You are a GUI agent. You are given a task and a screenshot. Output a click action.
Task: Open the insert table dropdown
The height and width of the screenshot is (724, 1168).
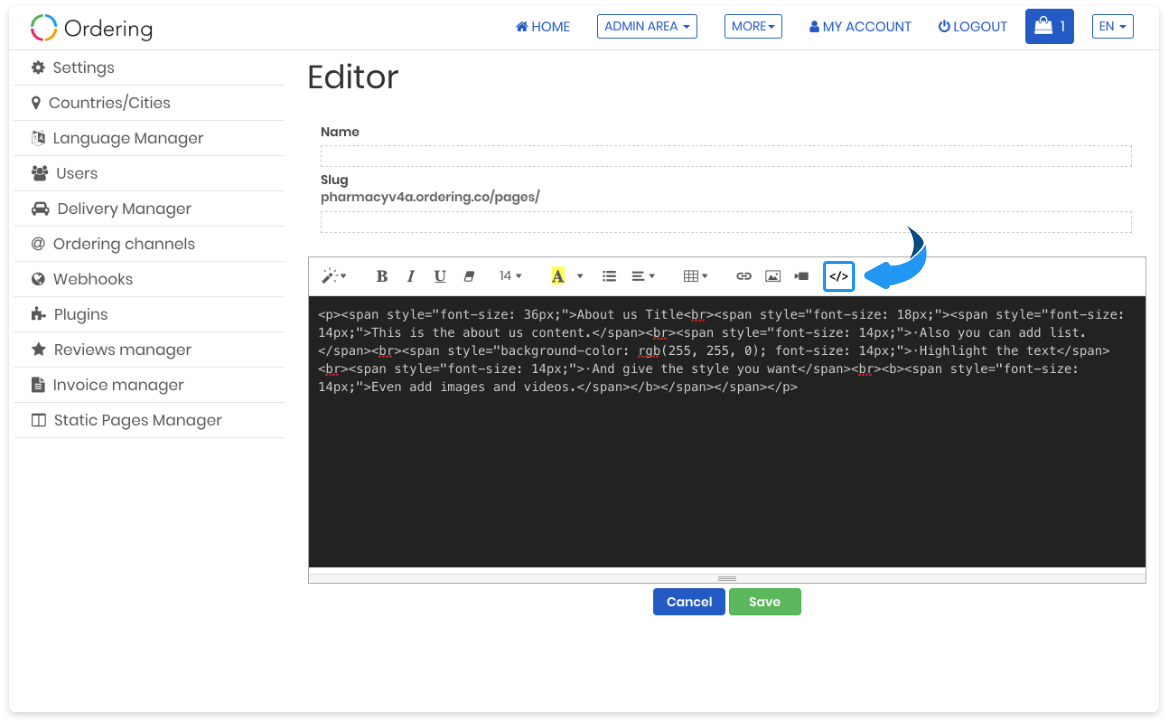695,276
